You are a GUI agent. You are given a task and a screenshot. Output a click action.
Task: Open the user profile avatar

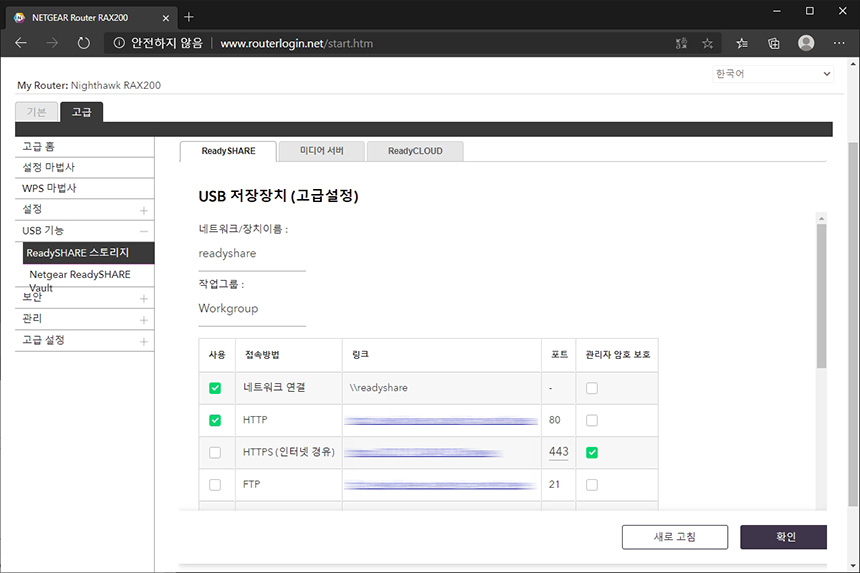pyautogui.click(x=806, y=43)
